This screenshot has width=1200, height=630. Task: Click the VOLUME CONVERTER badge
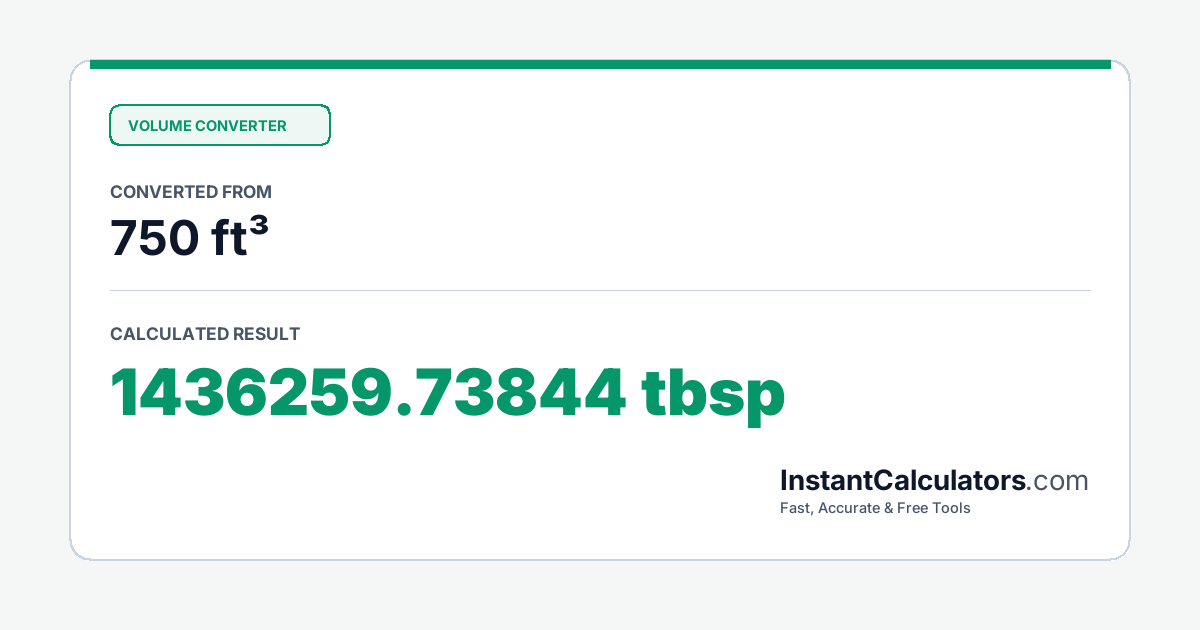click(x=220, y=125)
